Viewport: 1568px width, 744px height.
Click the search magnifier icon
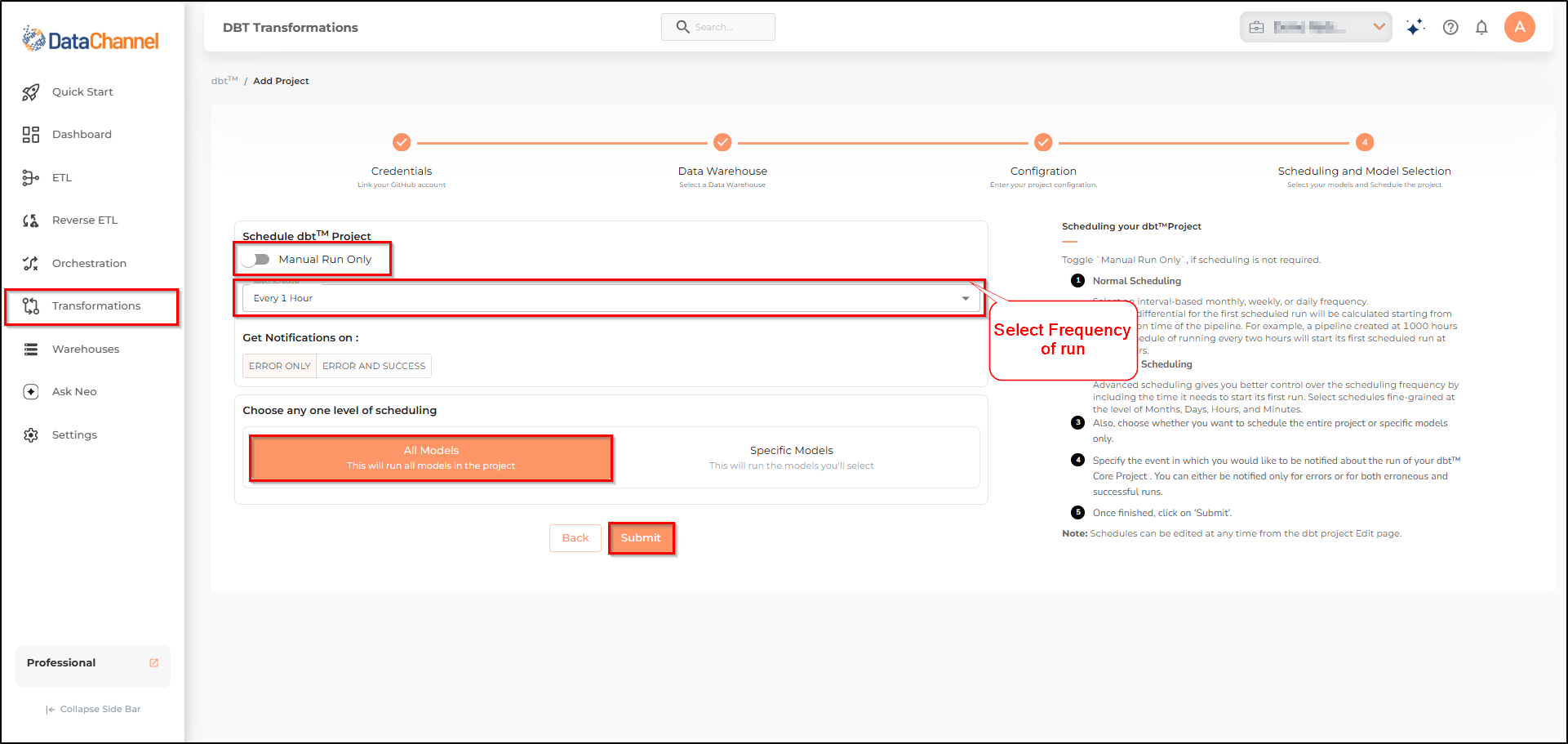tap(683, 27)
